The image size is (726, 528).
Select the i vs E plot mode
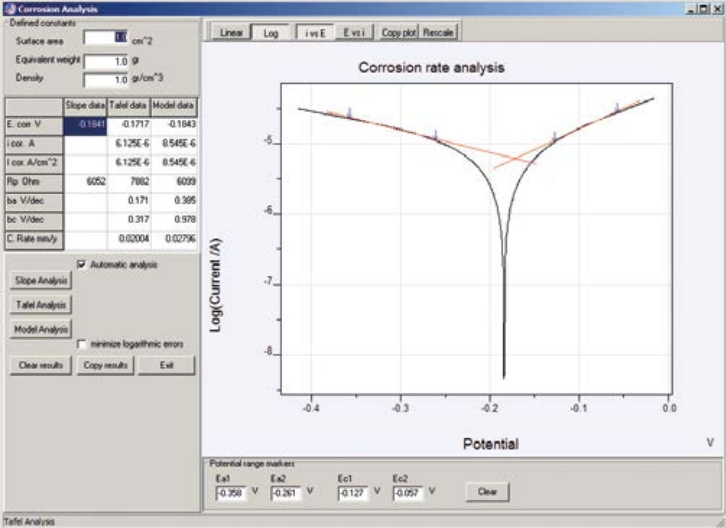(315, 32)
